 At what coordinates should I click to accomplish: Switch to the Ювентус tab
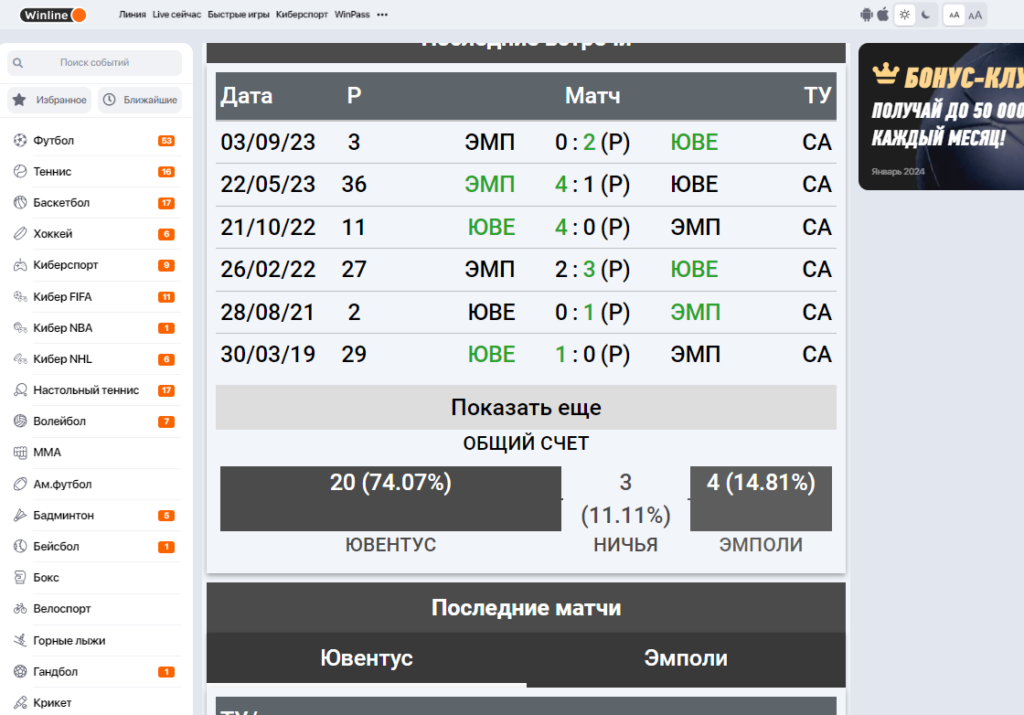tap(366, 658)
